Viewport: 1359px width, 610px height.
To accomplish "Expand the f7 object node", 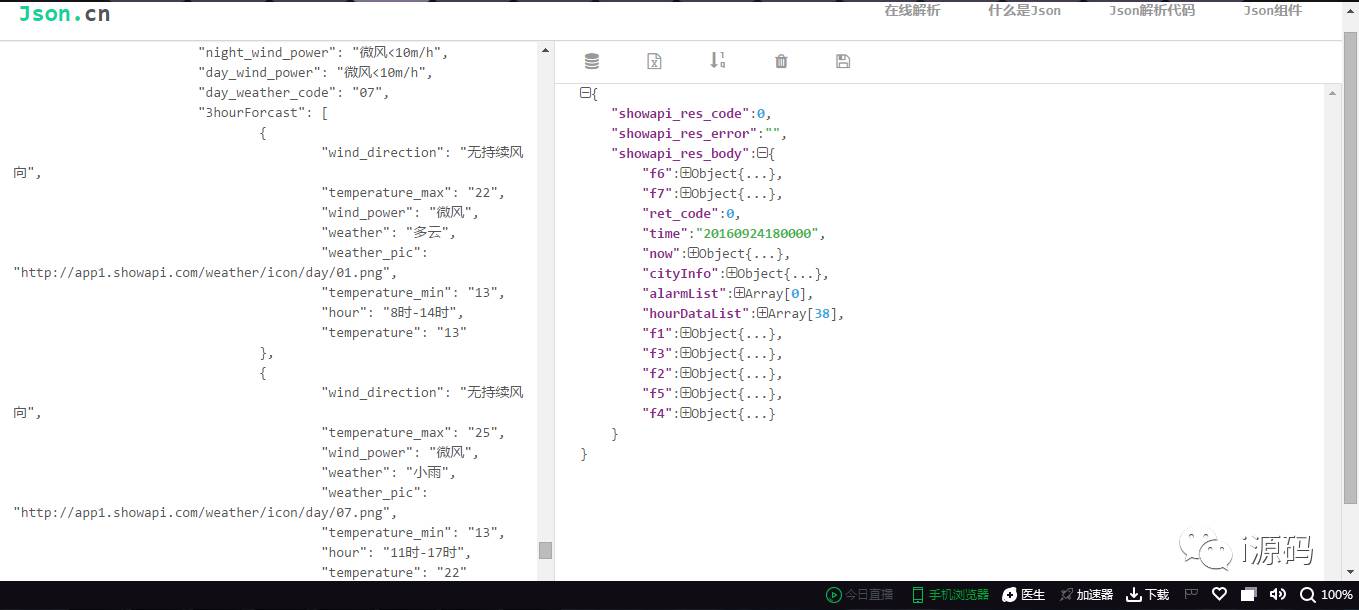I will (686, 193).
